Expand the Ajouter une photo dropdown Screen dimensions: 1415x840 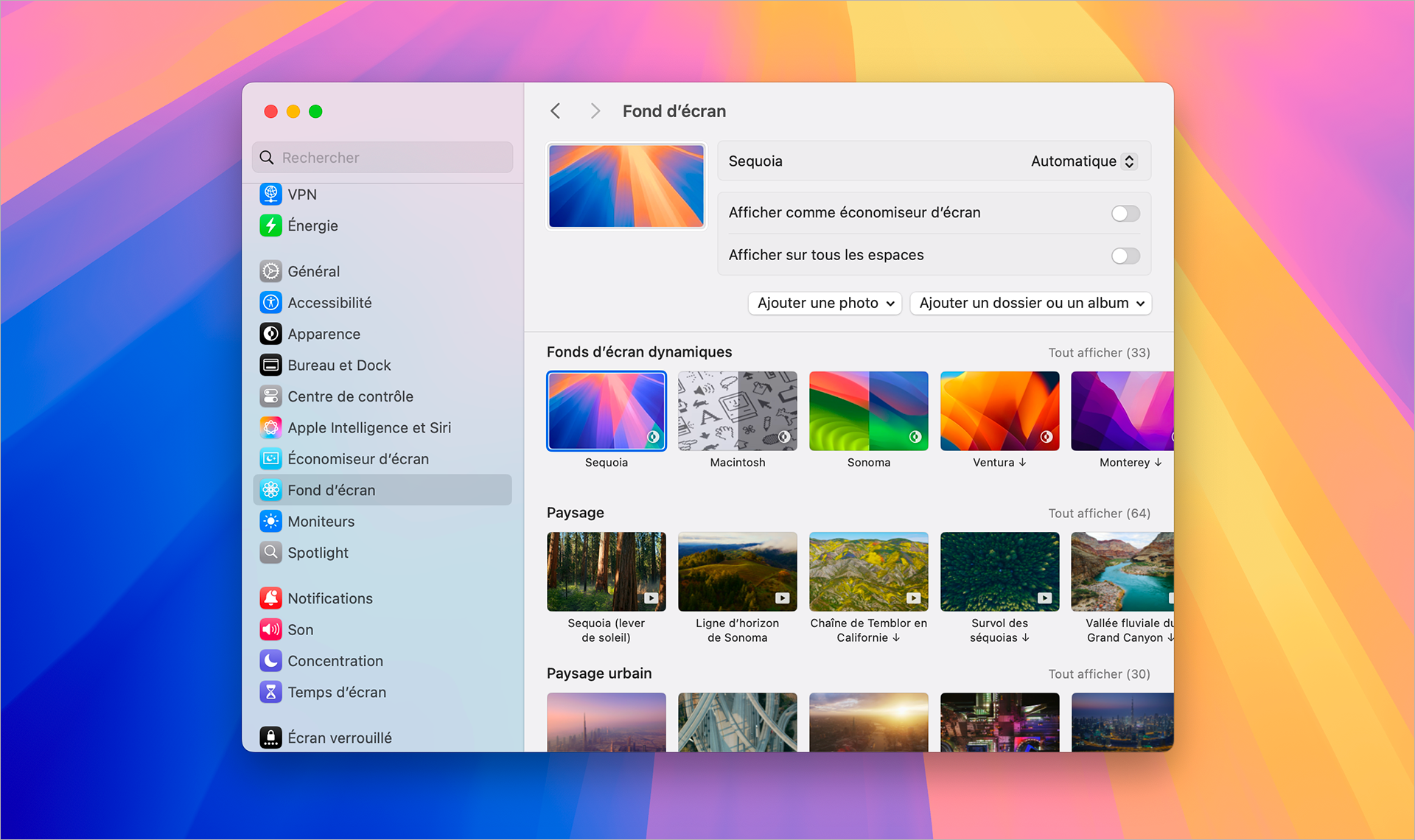(824, 303)
